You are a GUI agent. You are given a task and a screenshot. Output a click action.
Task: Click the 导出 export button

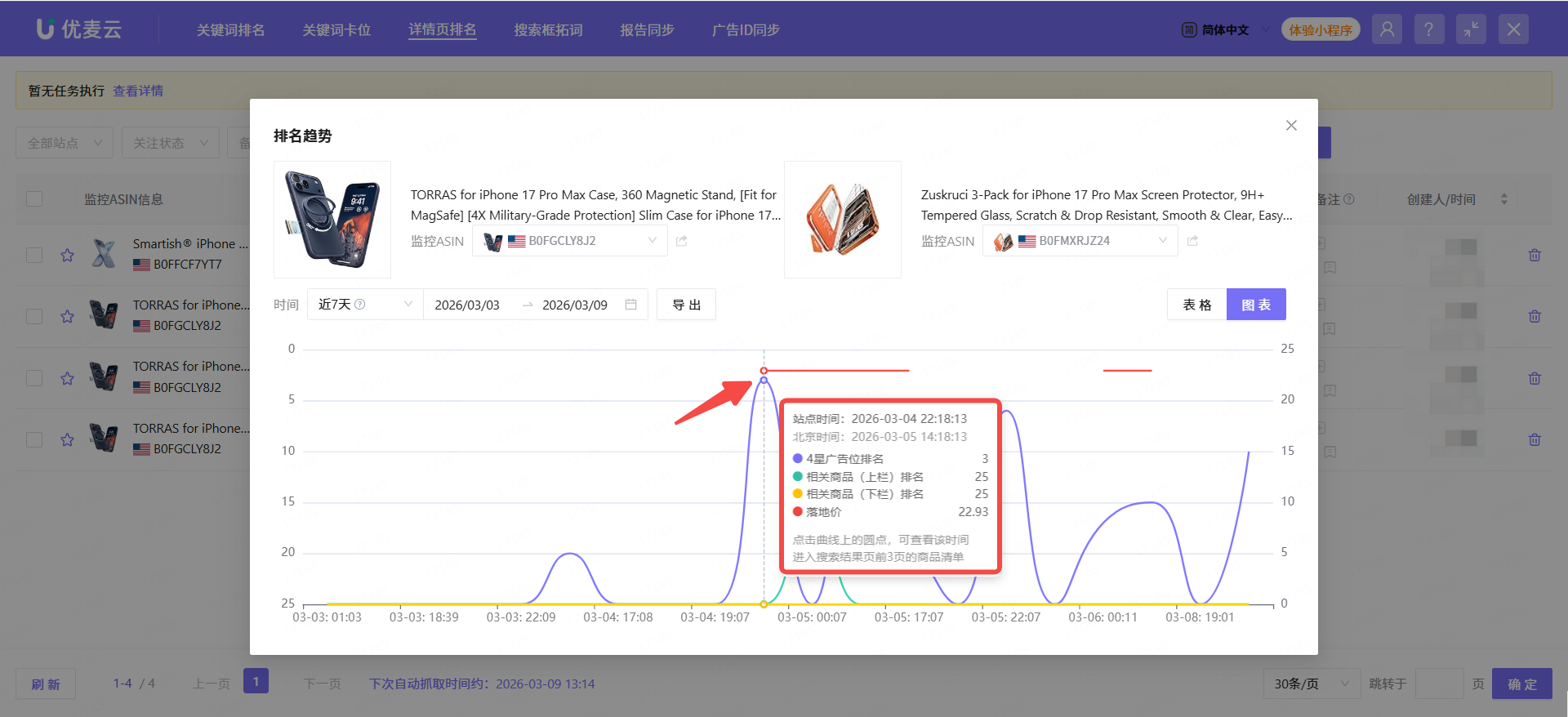pos(686,305)
